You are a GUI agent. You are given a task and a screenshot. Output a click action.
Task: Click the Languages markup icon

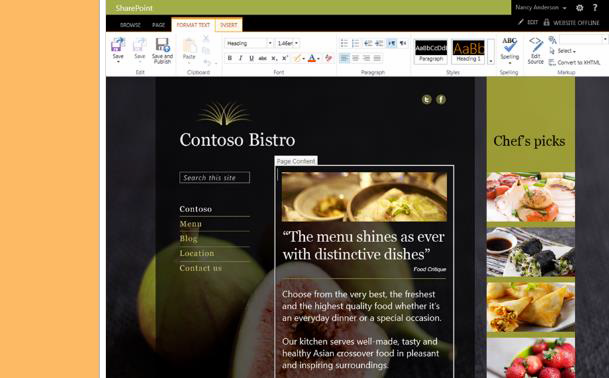pyautogui.click(x=552, y=40)
